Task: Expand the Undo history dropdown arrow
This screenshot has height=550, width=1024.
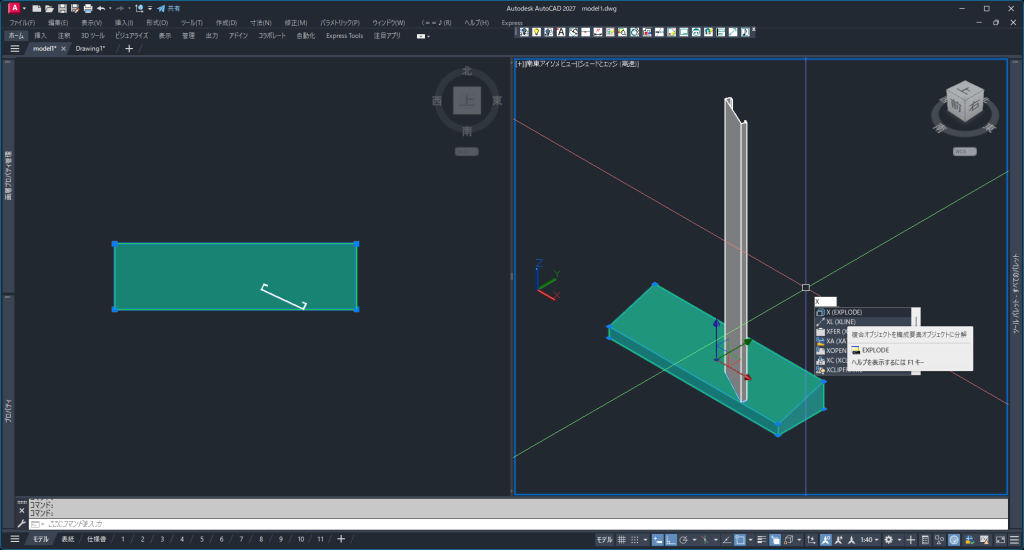Action: pos(111,8)
